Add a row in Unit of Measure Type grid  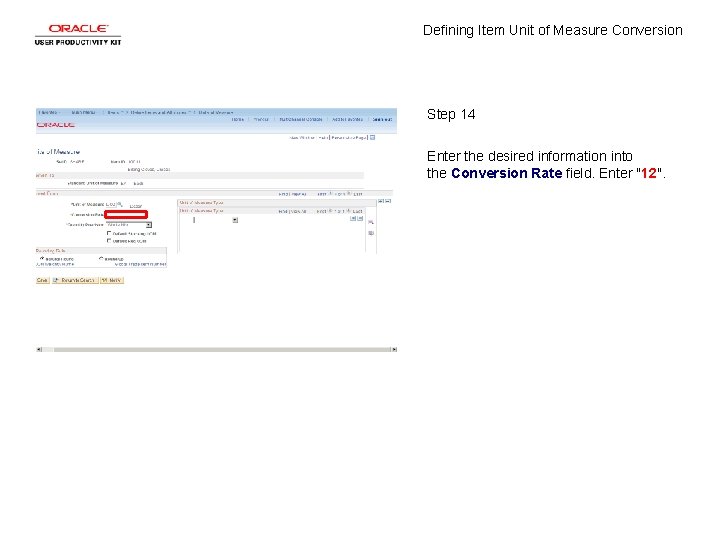(353, 219)
